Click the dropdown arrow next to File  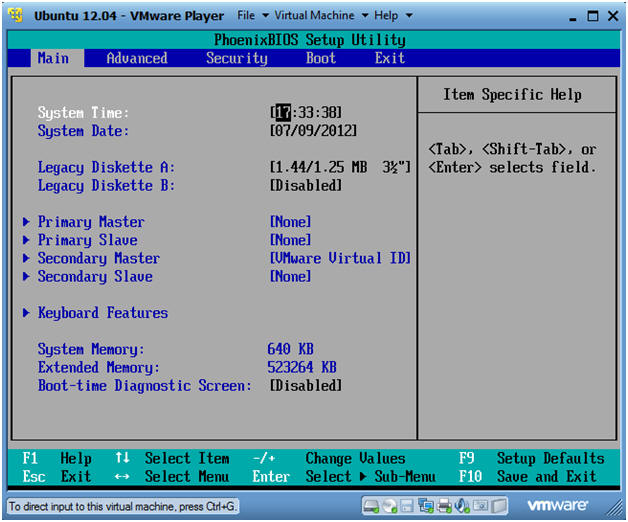(265, 16)
